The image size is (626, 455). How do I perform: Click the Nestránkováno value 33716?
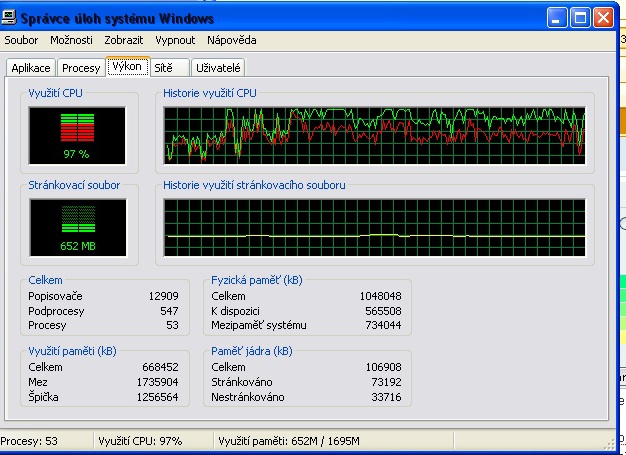coord(386,397)
